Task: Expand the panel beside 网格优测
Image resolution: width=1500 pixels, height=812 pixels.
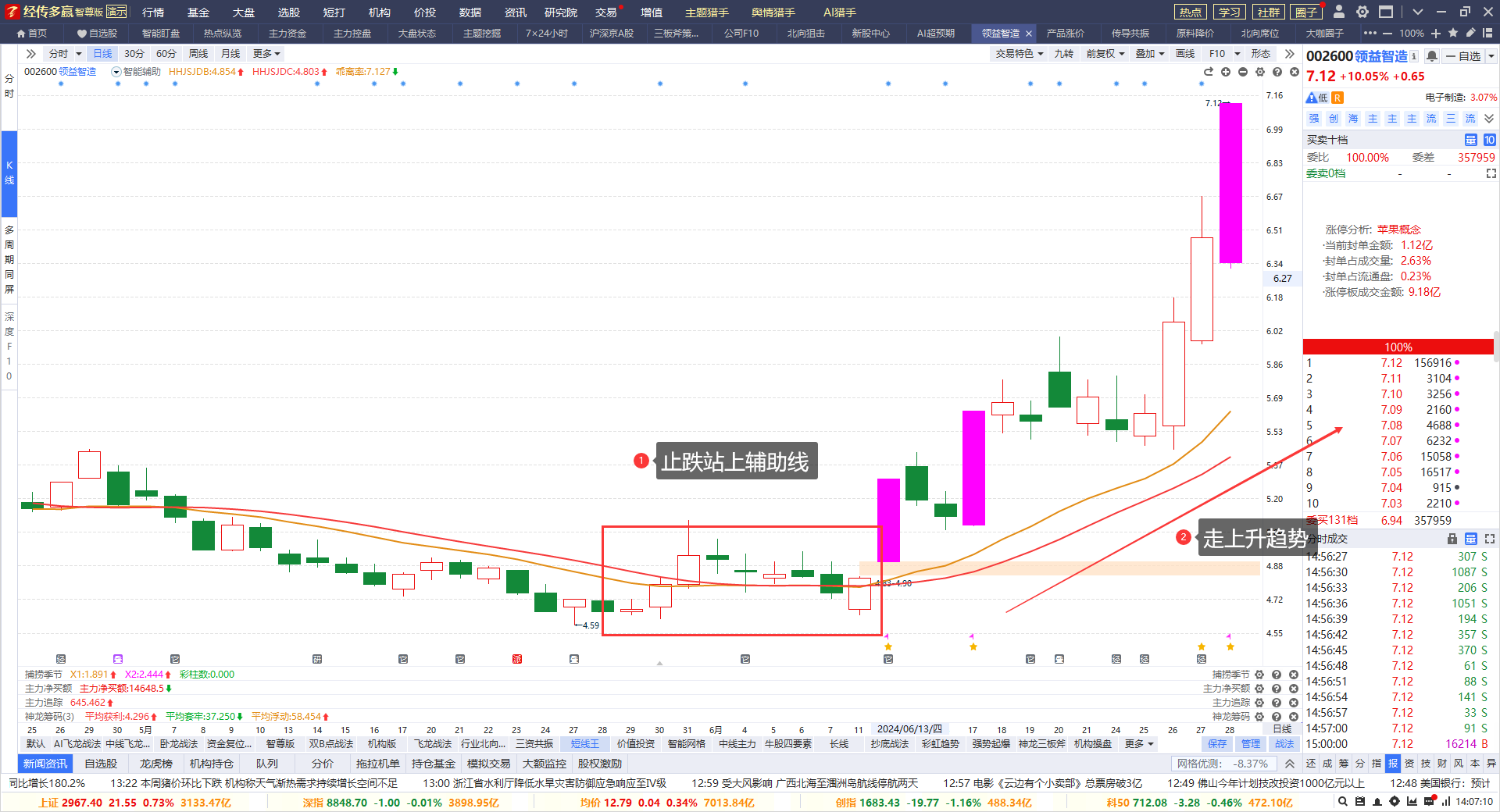Action: [x=1290, y=764]
